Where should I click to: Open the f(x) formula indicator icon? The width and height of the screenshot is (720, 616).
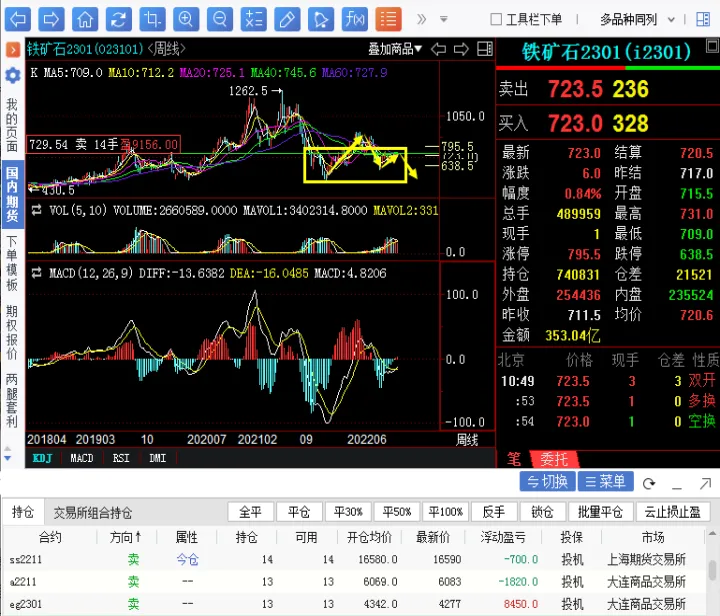click(x=355, y=19)
